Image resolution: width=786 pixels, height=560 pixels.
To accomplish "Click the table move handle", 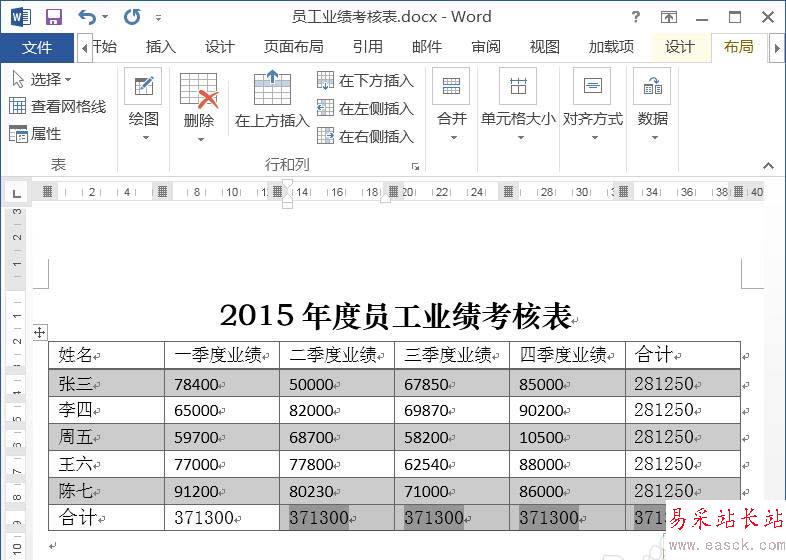I will pyautogui.click(x=40, y=332).
